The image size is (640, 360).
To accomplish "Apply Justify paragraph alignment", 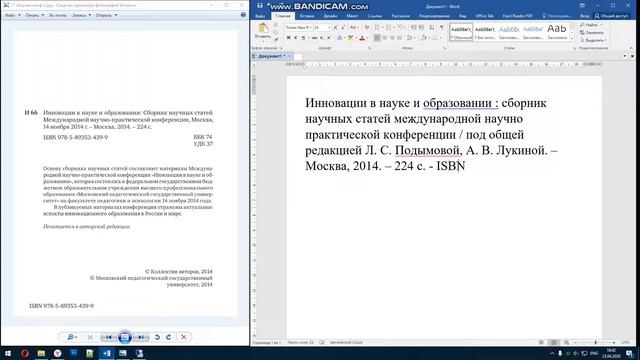I will pyautogui.click(x=399, y=38).
